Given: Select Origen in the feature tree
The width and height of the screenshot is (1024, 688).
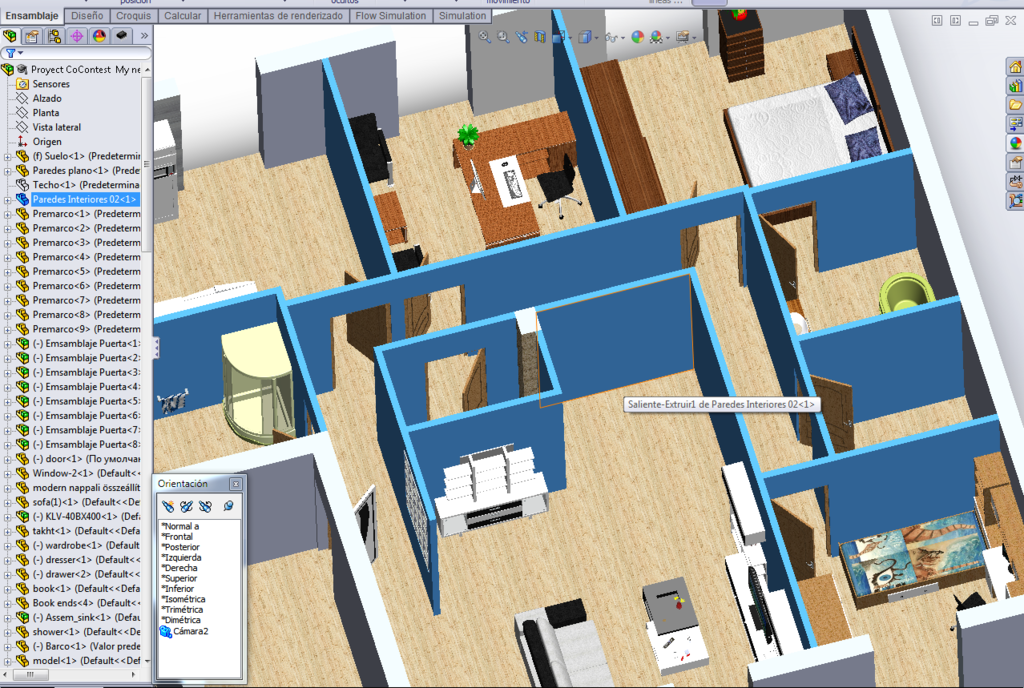Looking at the screenshot, I should pyautogui.click(x=47, y=142).
